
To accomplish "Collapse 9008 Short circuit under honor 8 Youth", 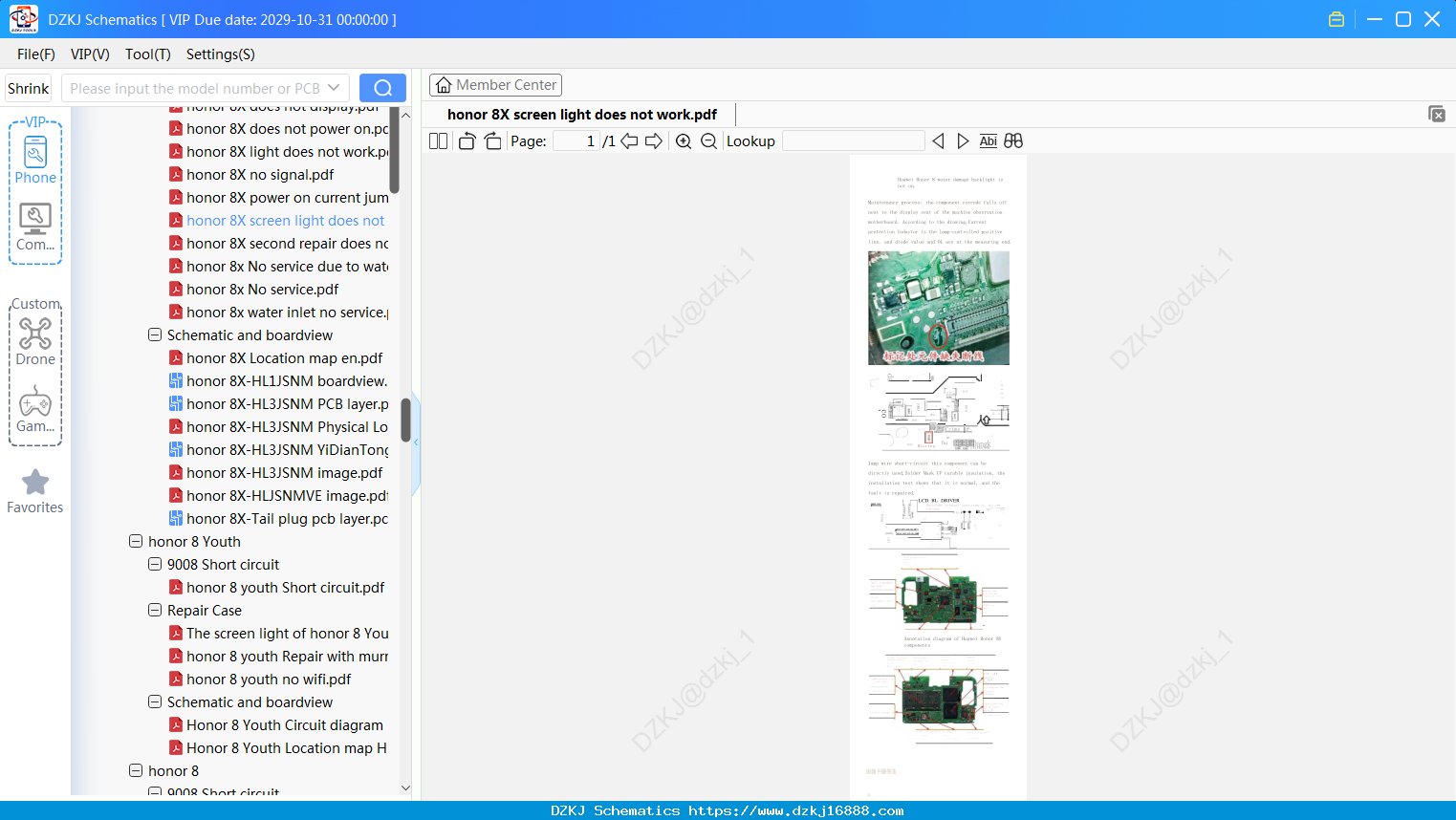I will (155, 565).
